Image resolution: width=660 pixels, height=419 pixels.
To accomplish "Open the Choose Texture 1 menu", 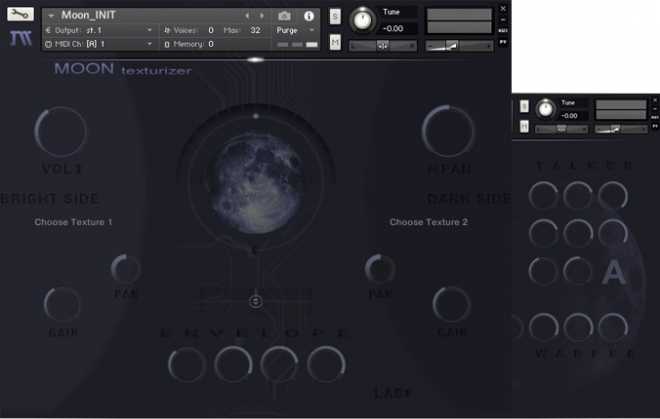I will pos(73,222).
